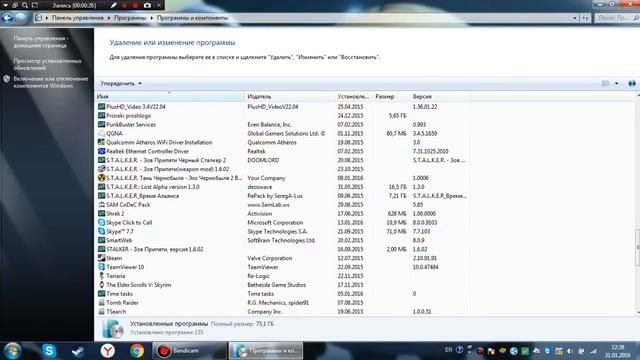Select PunkBuster Services in the list
This screenshot has height=360, width=640.
pos(282,124)
